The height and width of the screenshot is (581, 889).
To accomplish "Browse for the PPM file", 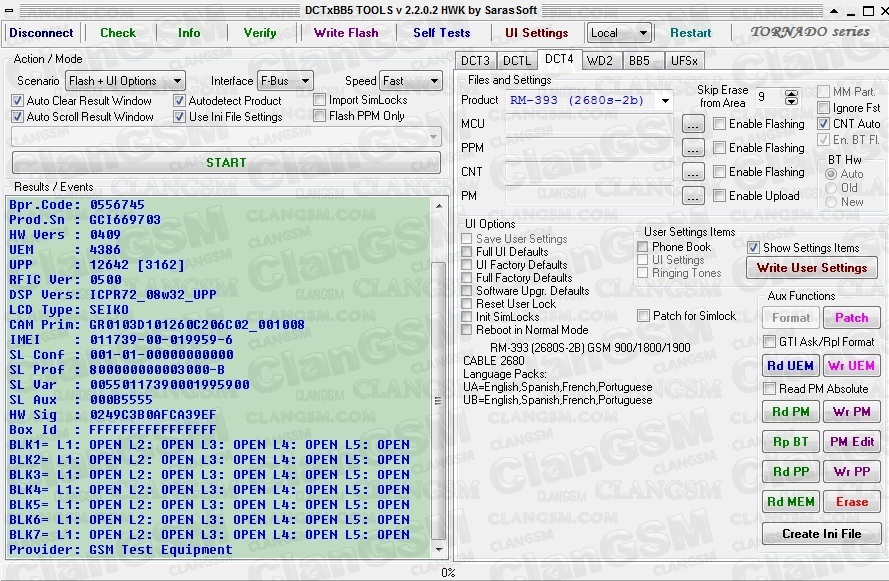I will (x=693, y=148).
